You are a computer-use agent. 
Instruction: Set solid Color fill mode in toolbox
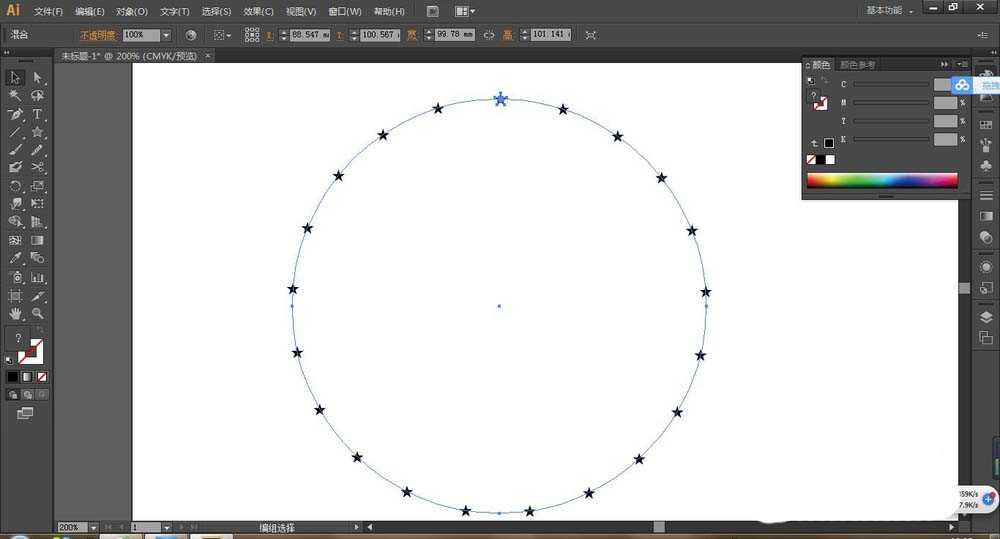point(13,377)
